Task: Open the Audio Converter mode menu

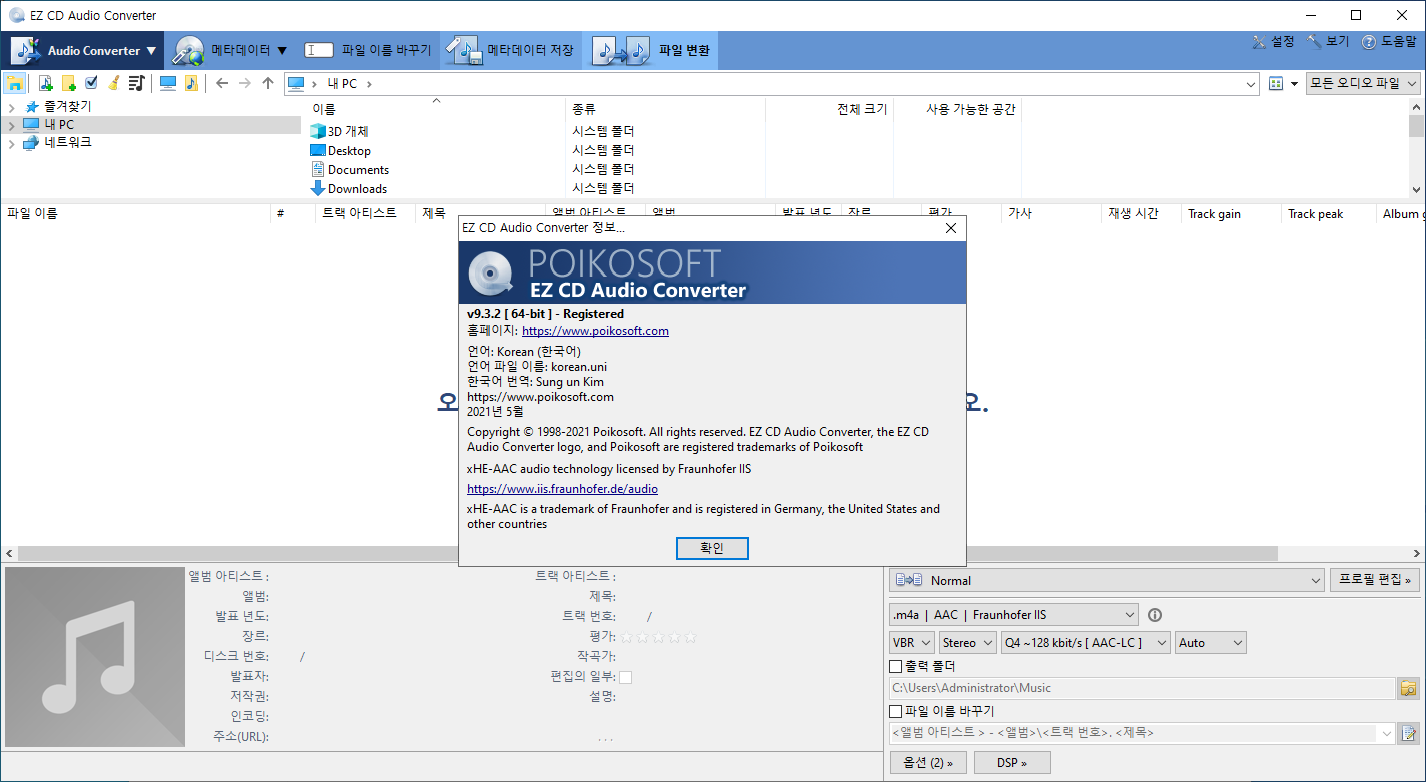Action: coord(83,50)
